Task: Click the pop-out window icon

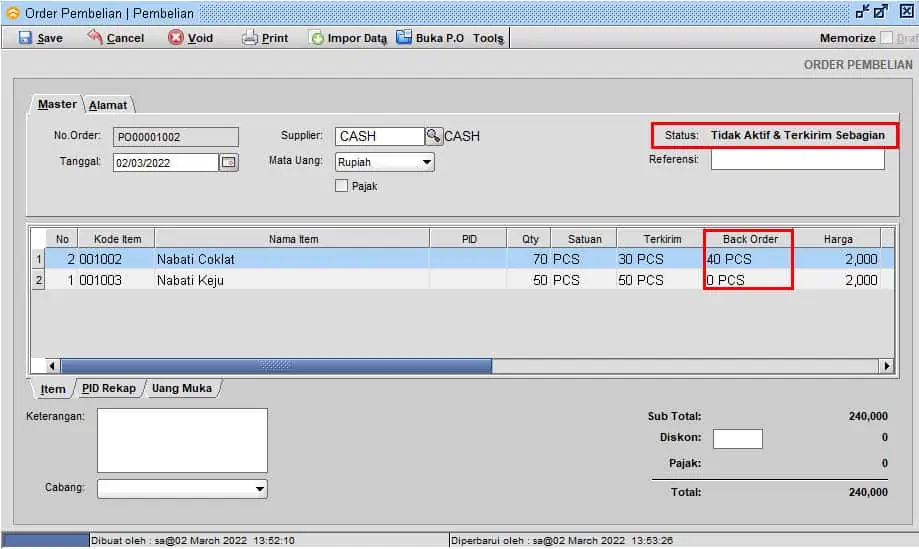Action: (880, 11)
